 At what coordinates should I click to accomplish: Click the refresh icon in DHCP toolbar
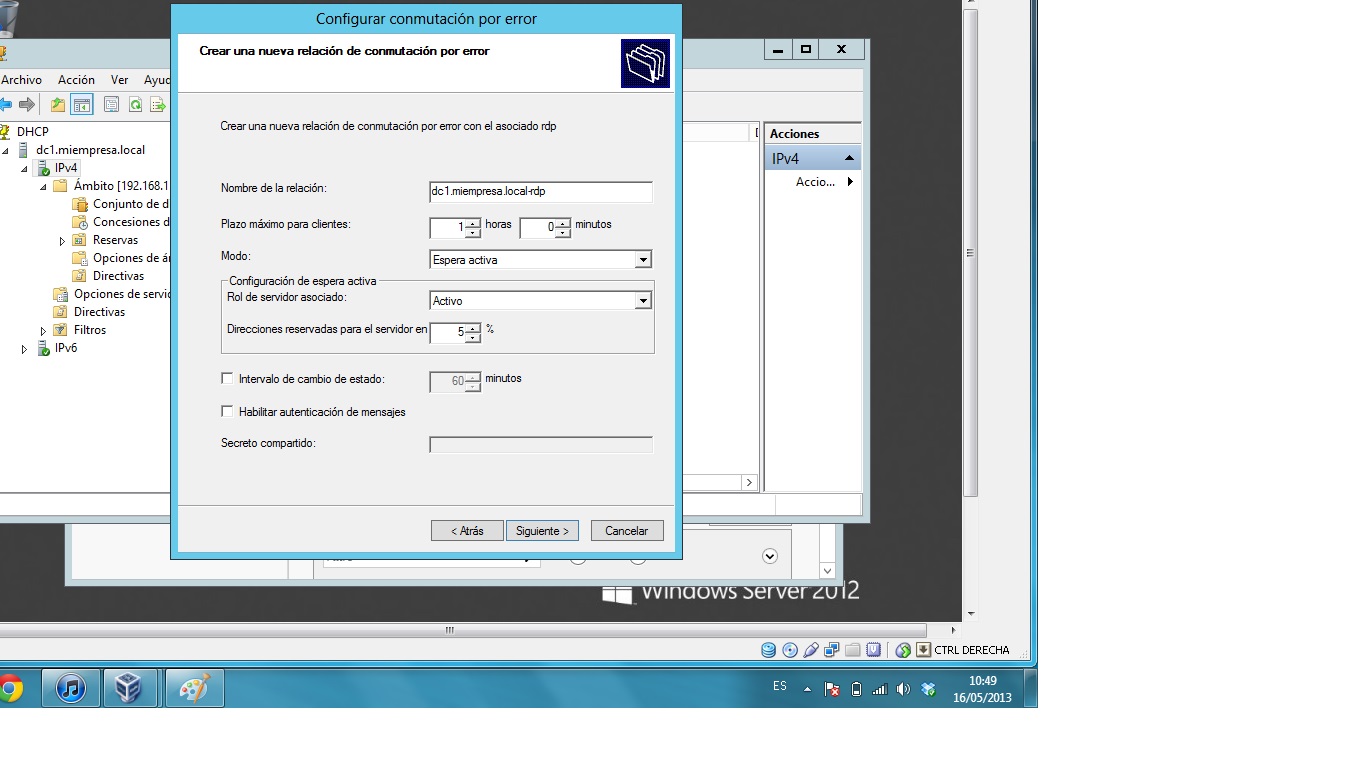[134, 105]
